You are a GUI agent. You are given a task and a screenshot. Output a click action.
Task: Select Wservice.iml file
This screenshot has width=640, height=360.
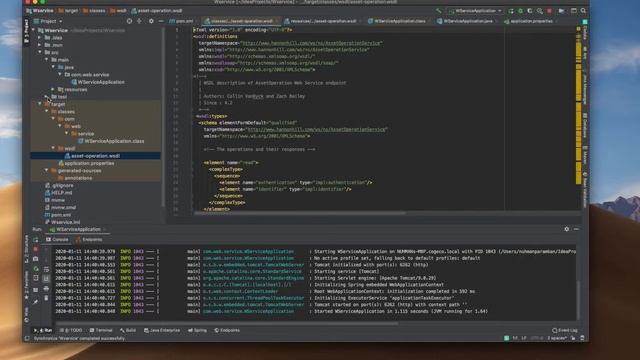[x=62, y=222]
